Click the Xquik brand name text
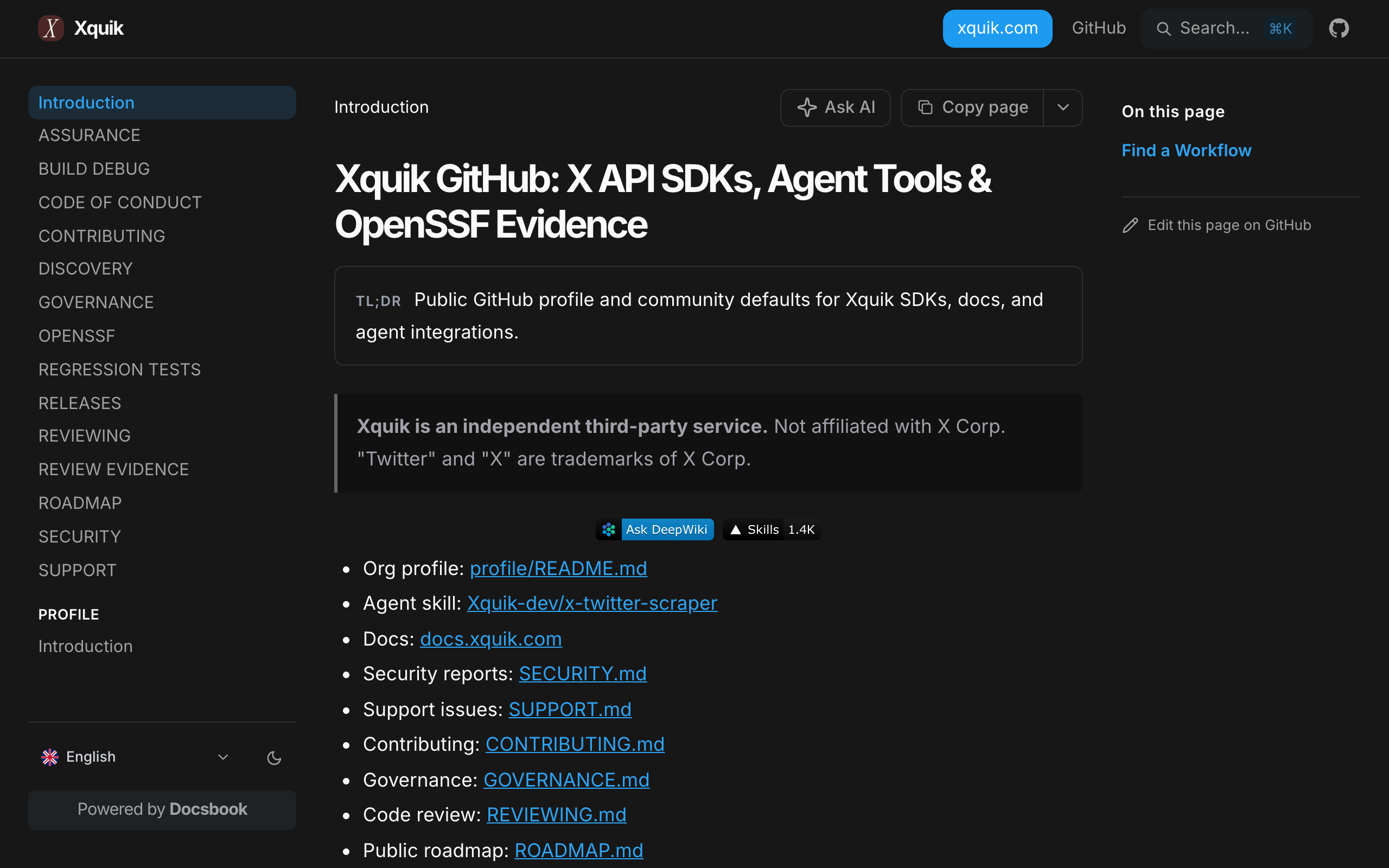The height and width of the screenshot is (868, 1389). click(98, 28)
